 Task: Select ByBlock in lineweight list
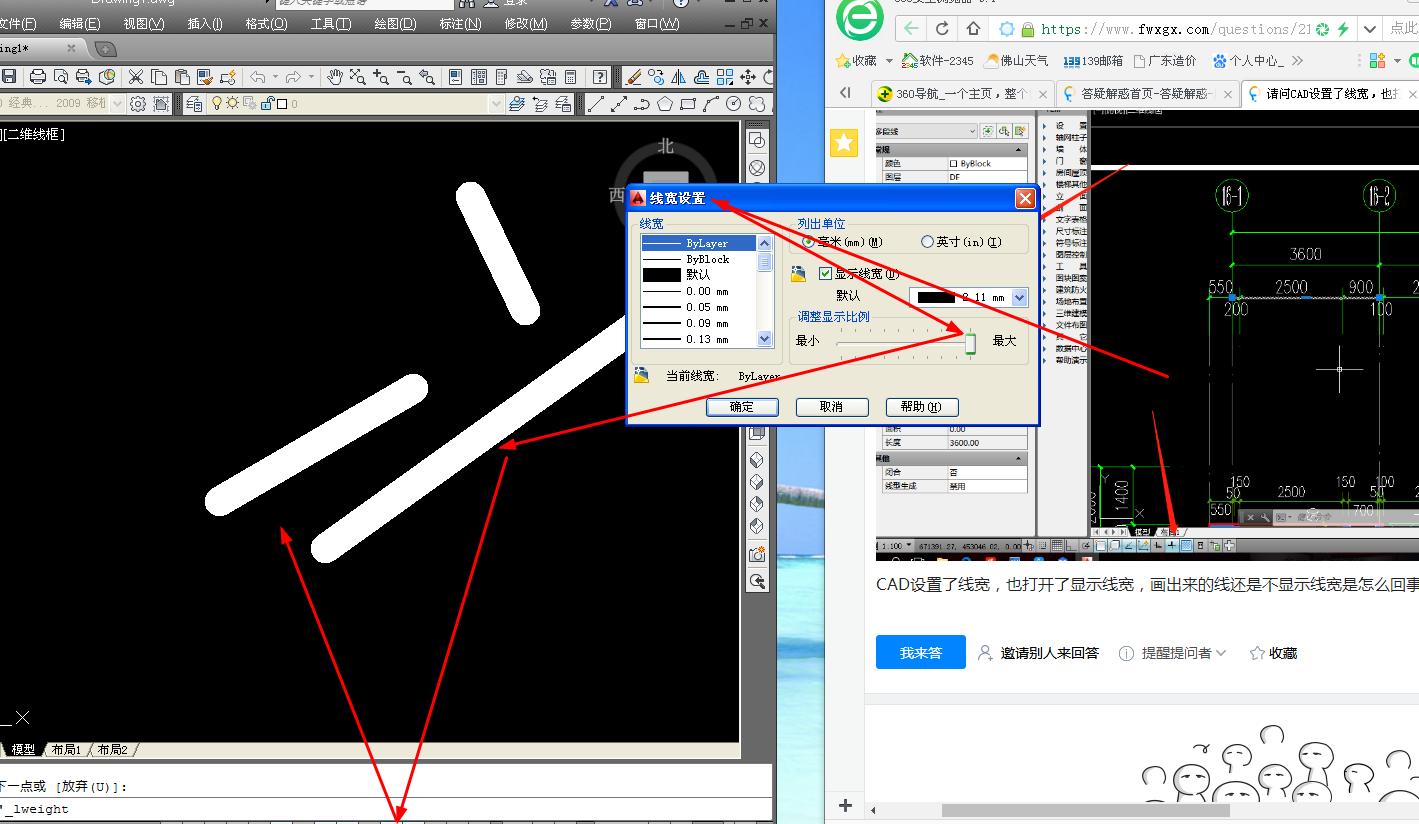point(700,259)
